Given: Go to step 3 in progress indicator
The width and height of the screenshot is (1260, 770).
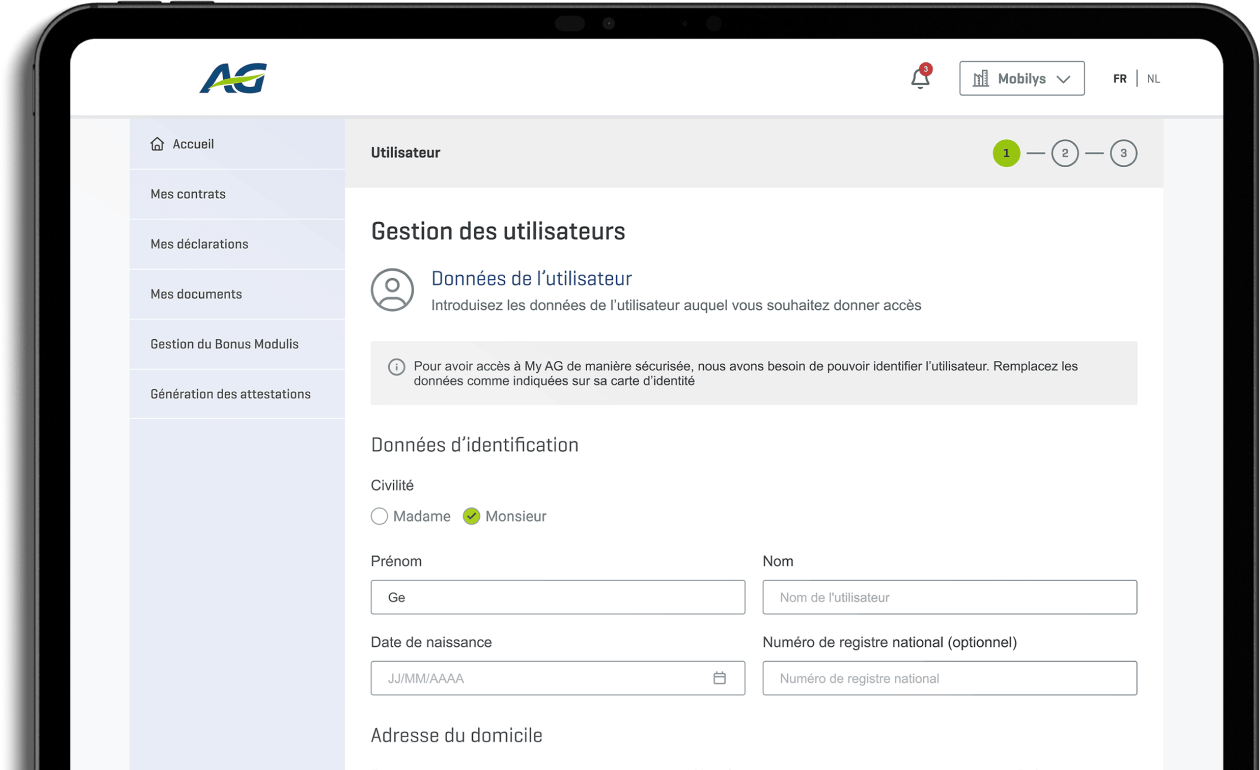Looking at the screenshot, I should [x=1124, y=153].
